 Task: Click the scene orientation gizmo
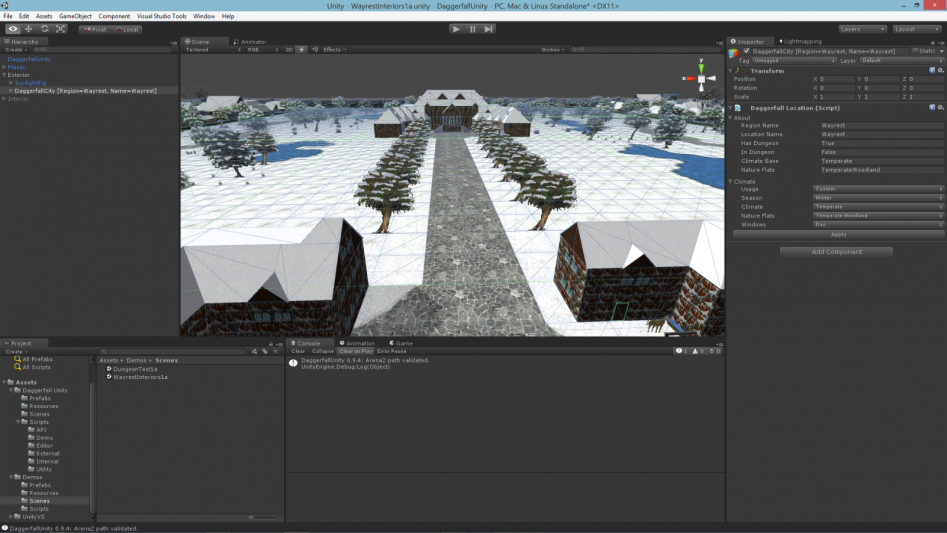tap(701, 78)
